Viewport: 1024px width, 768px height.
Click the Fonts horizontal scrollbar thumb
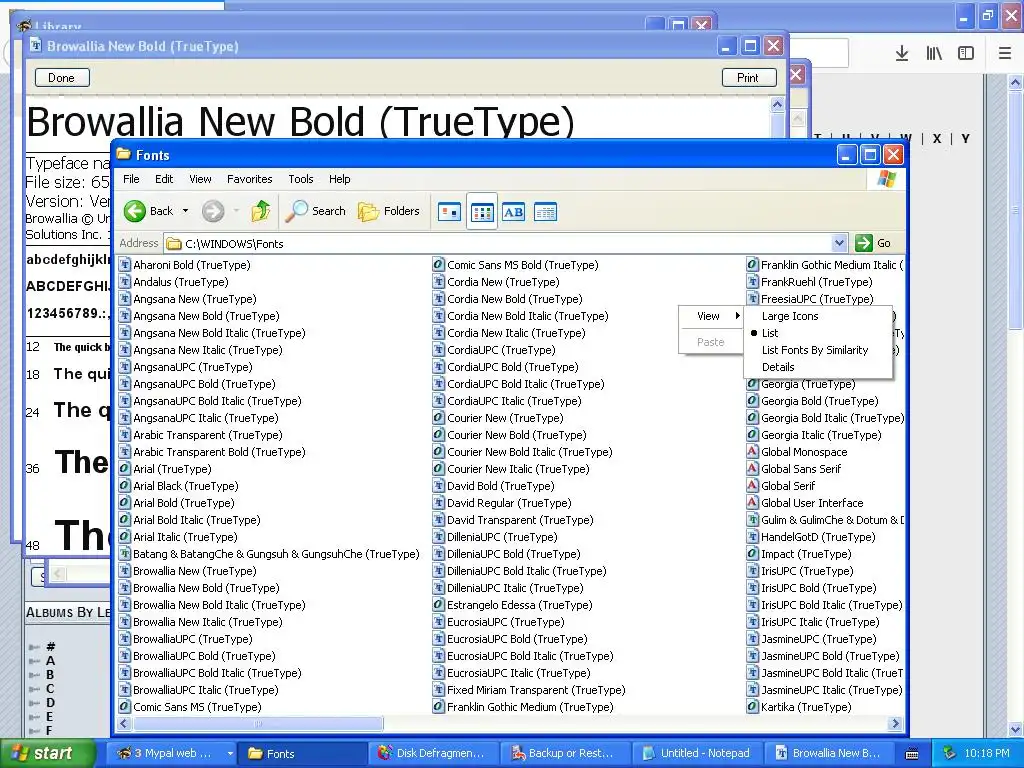258,724
